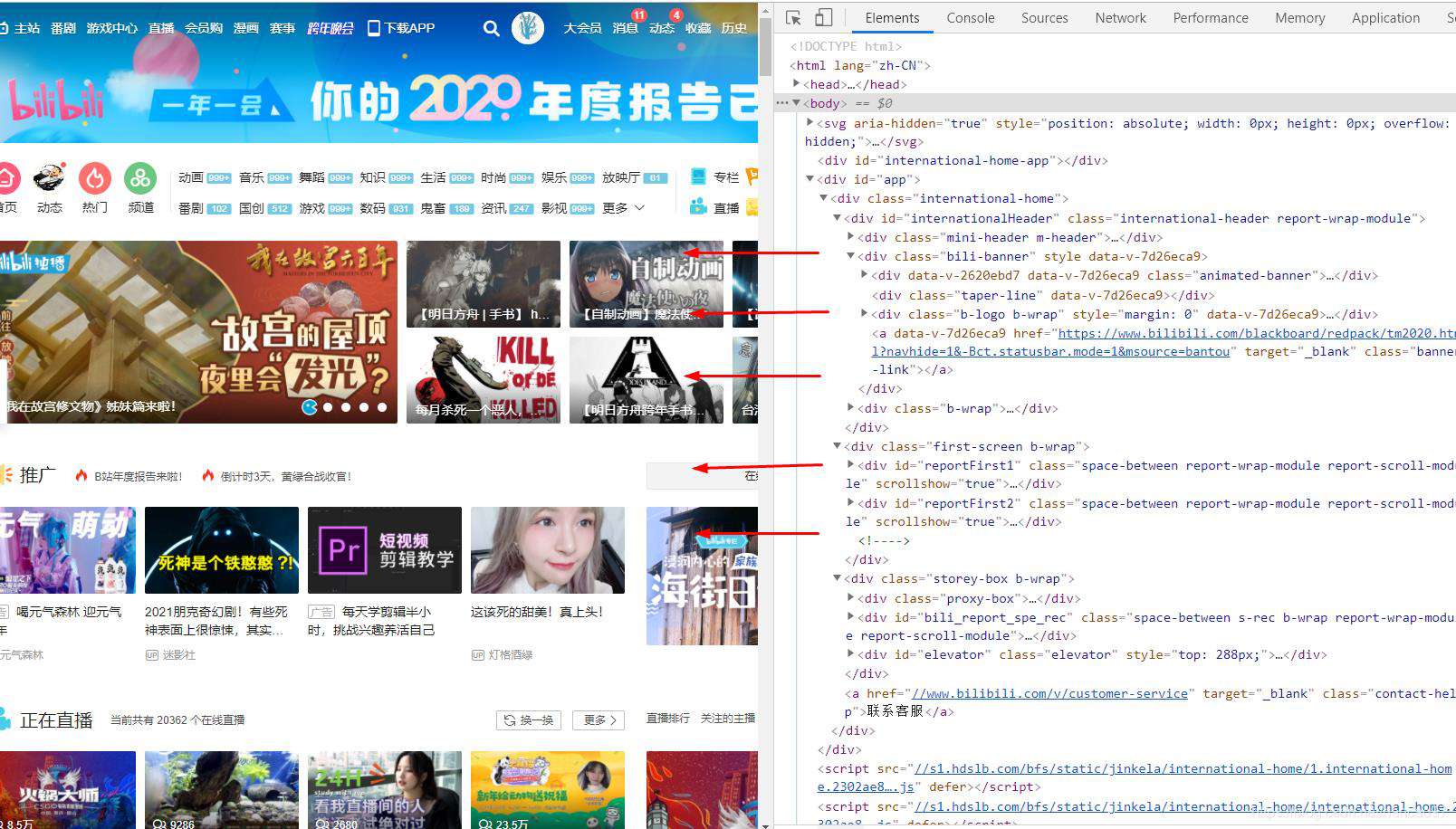1456x829 pixels.
Task: Select the 动画 category link
Action: point(191,177)
